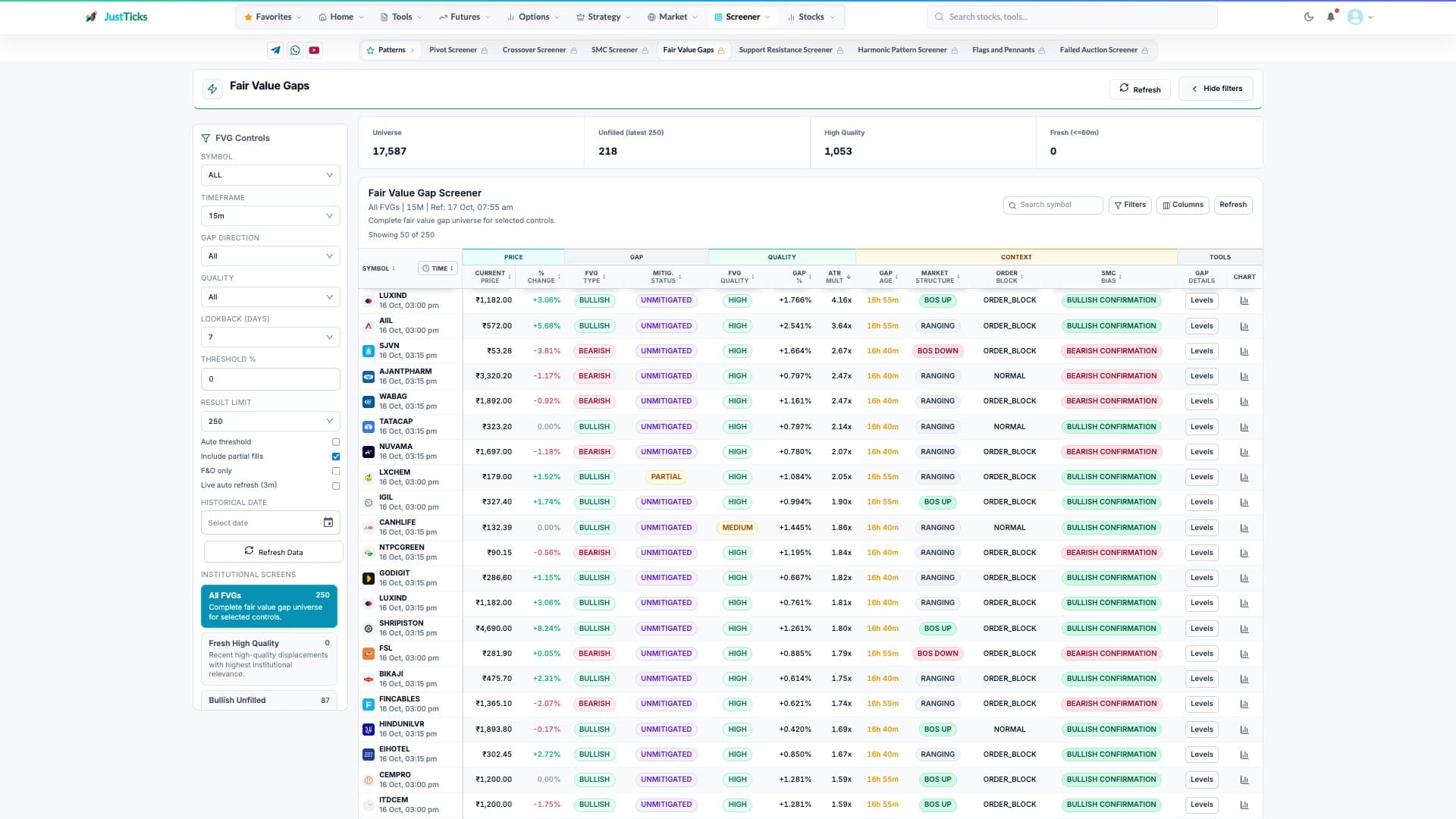Click Levels button for AJANTPHARM row
This screenshot has width=1456, height=819.
tap(1201, 376)
